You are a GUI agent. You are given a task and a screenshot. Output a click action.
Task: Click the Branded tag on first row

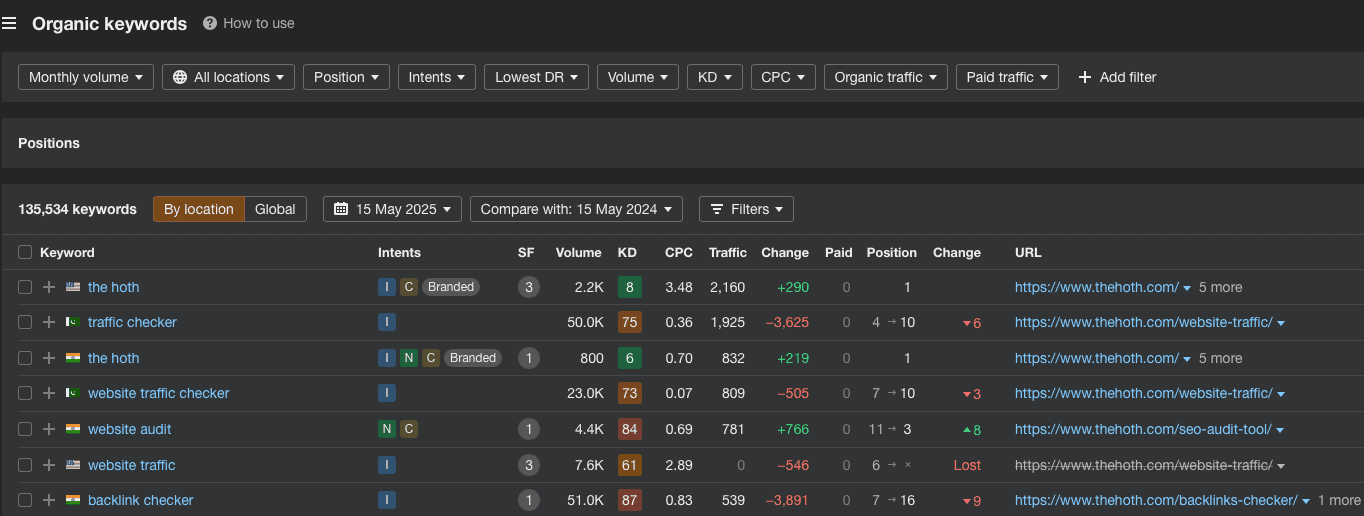pos(451,287)
